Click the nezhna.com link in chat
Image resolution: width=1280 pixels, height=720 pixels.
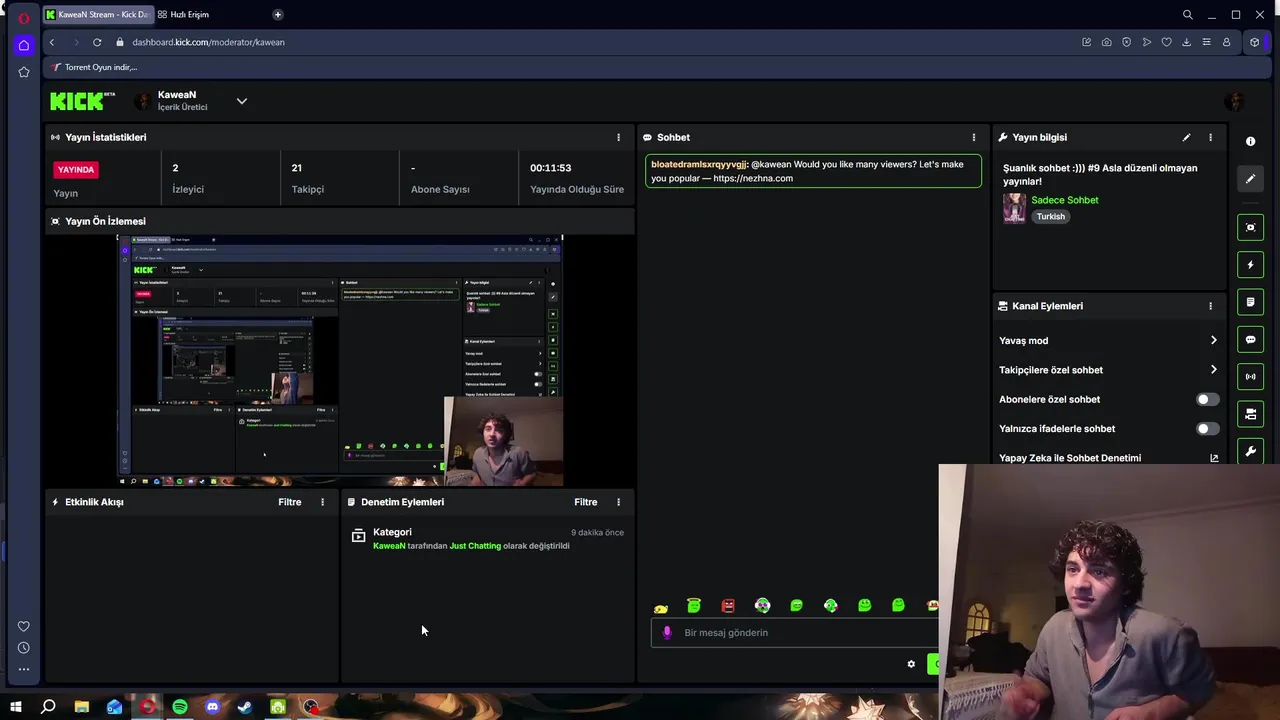[752, 178]
